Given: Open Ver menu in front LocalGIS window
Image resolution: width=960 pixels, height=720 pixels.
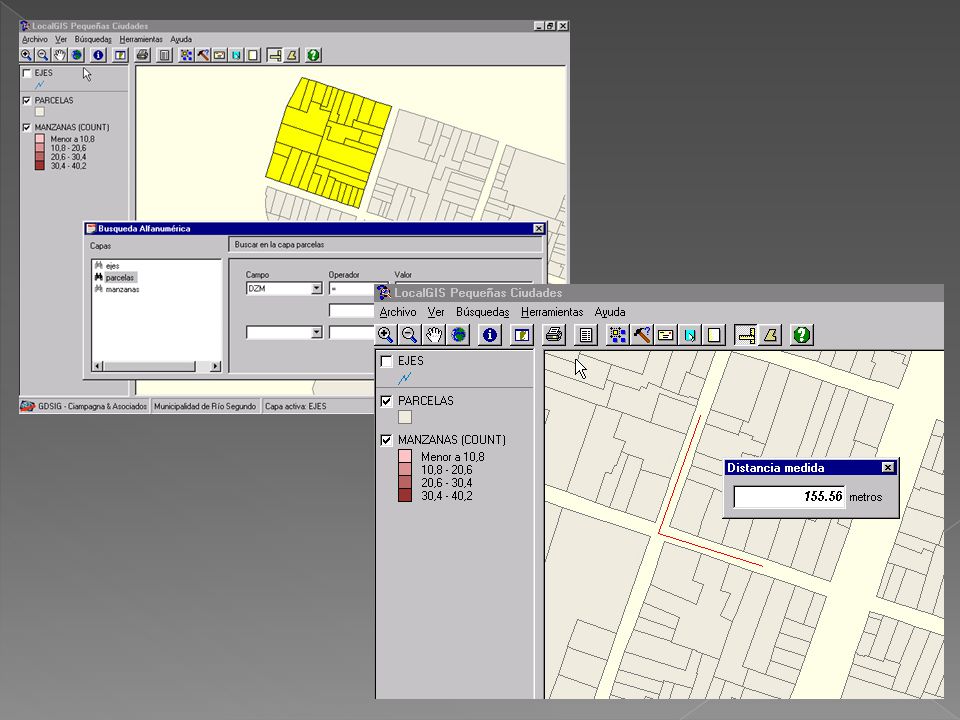Looking at the screenshot, I should click(x=436, y=312).
